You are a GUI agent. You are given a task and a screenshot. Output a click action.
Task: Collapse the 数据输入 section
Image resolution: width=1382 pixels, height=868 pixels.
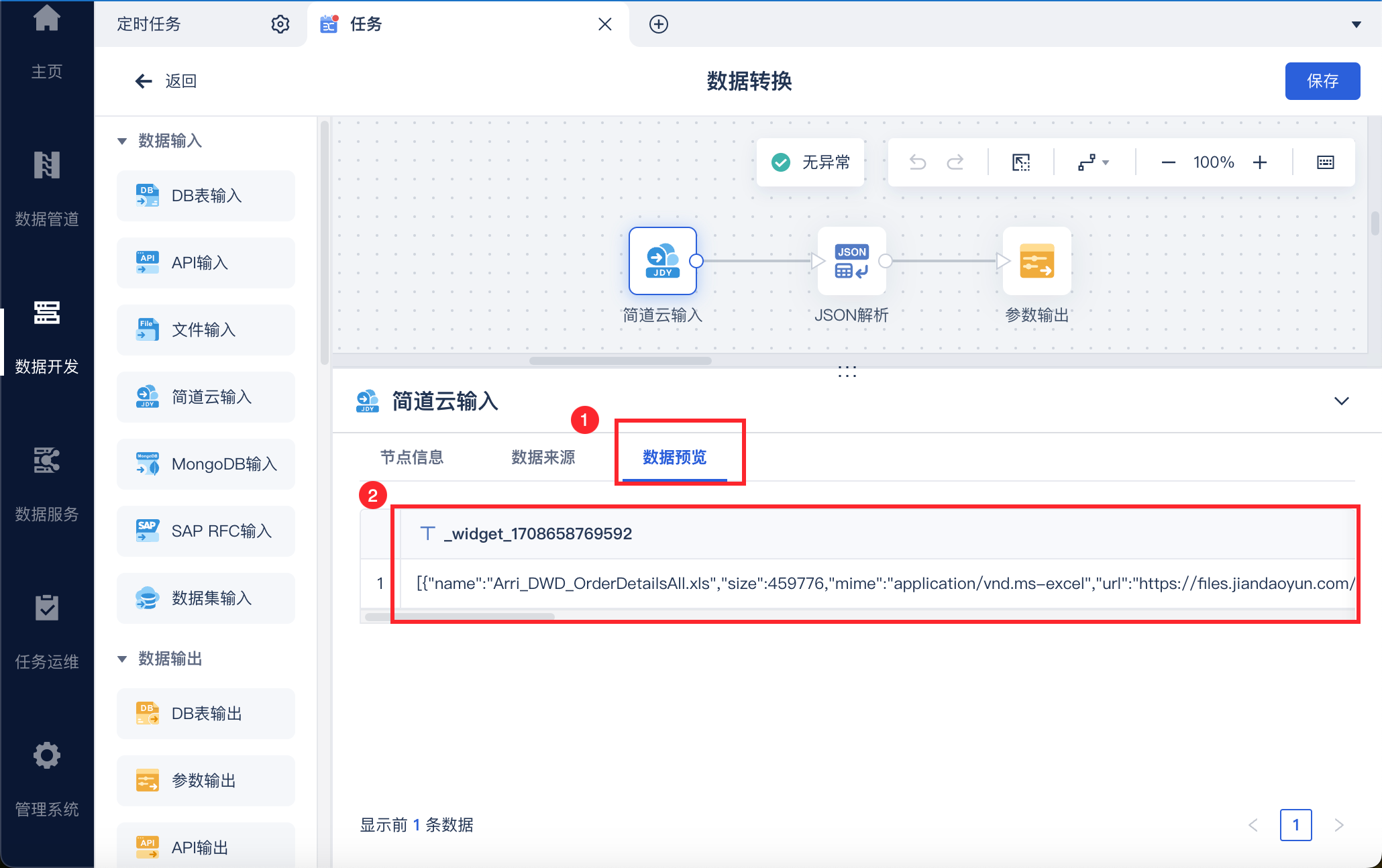(122, 141)
